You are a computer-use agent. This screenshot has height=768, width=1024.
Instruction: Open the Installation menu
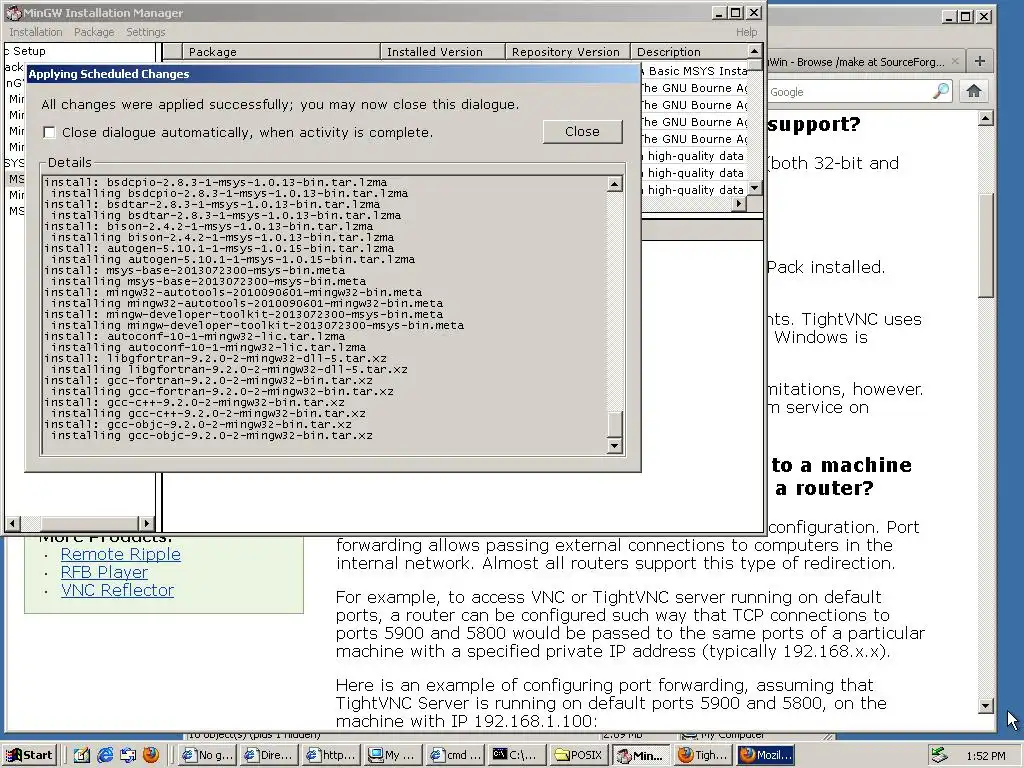click(x=36, y=32)
